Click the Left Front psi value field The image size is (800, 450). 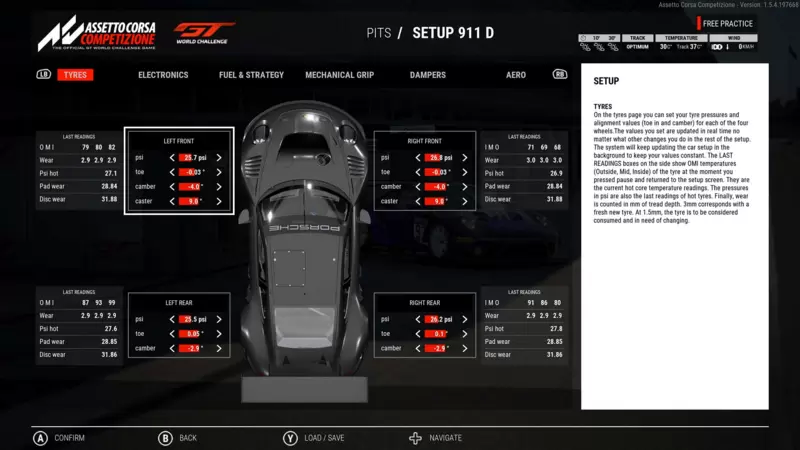(x=195, y=158)
